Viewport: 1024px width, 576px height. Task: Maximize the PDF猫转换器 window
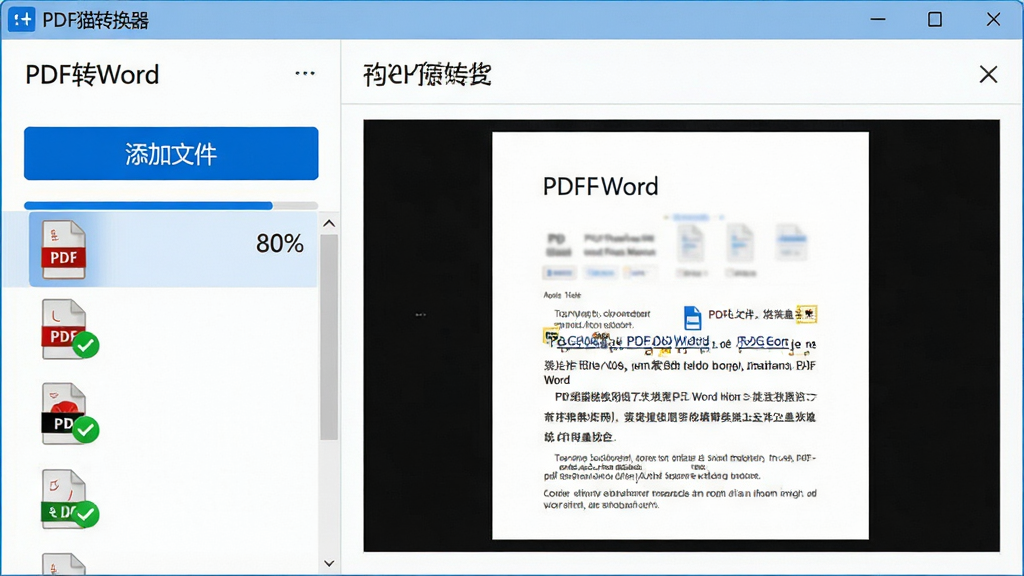tap(935, 20)
